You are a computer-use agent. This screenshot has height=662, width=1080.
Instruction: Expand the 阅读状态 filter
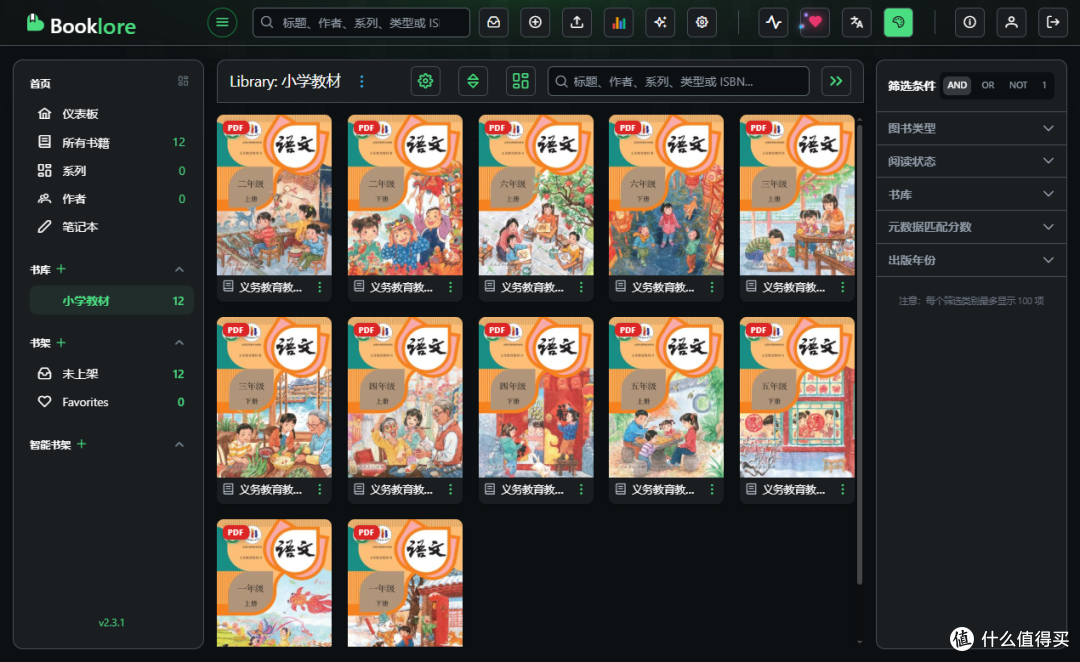tap(971, 161)
